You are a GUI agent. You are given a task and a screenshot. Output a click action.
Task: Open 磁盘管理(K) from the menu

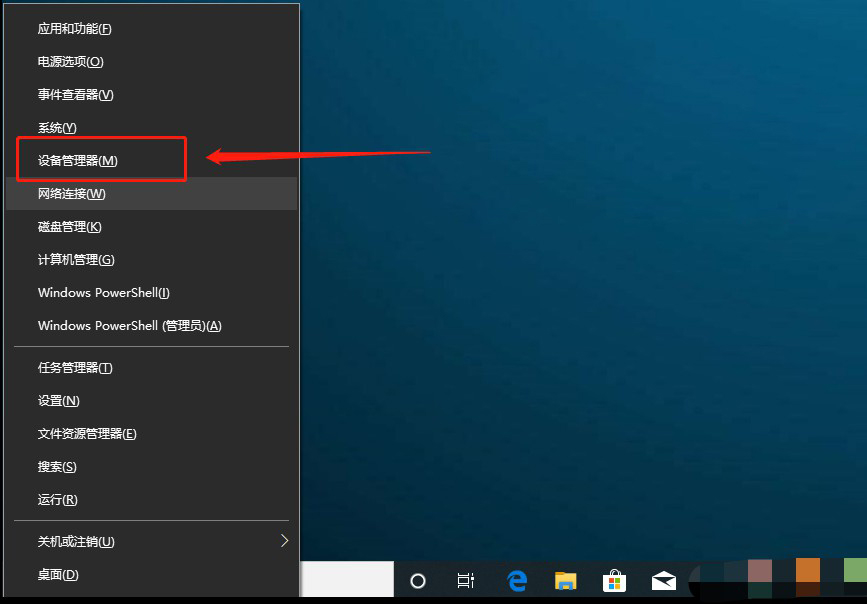tap(70, 227)
